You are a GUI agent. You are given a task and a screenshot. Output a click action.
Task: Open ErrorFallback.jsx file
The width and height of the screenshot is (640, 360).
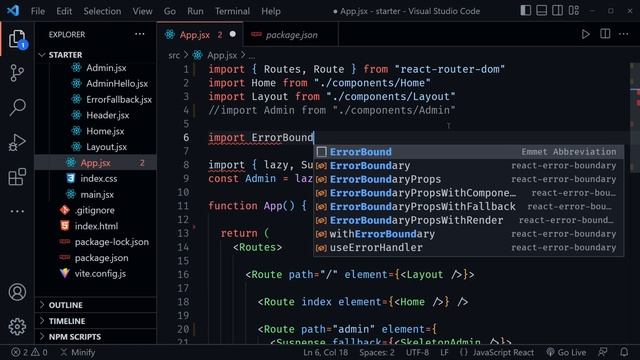click(x=119, y=100)
